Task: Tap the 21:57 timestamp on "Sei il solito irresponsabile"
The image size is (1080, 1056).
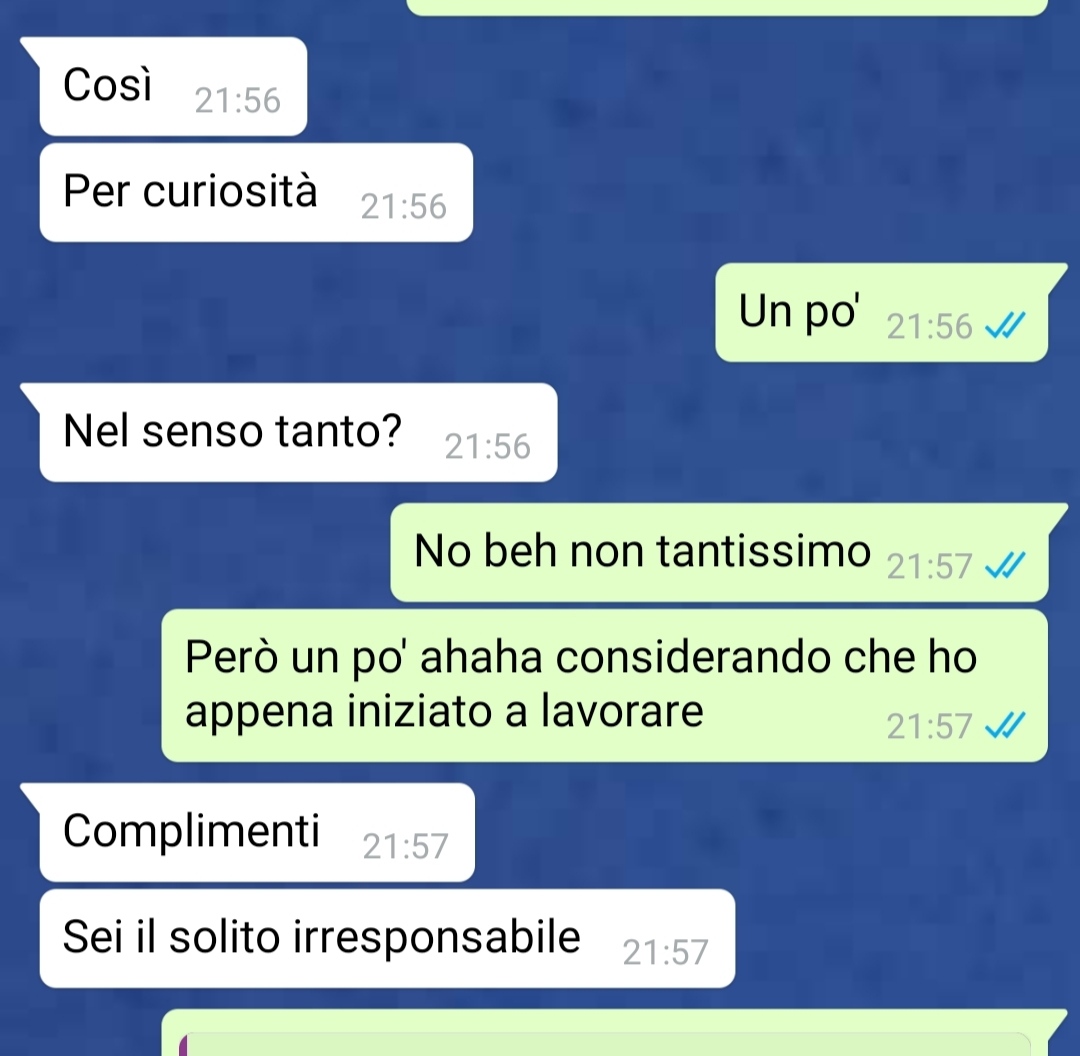Action: click(665, 953)
